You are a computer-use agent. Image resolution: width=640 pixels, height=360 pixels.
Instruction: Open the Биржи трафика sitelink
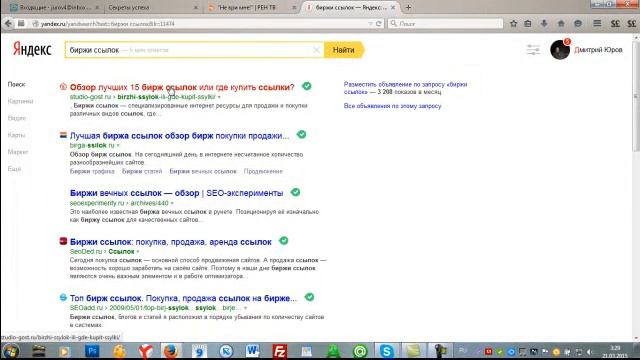pos(92,171)
